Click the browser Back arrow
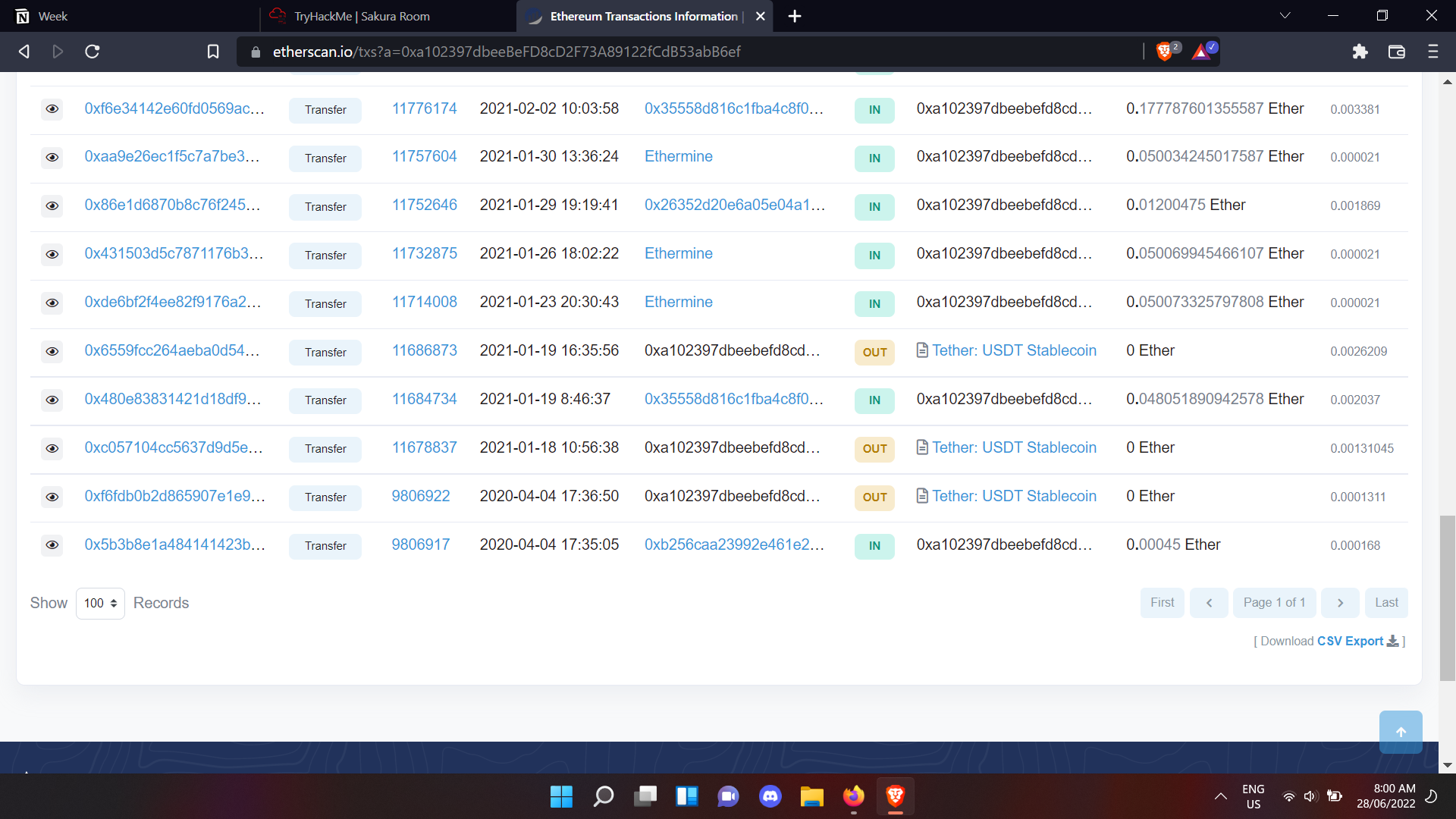The image size is (1456, 819). [24, 52]
